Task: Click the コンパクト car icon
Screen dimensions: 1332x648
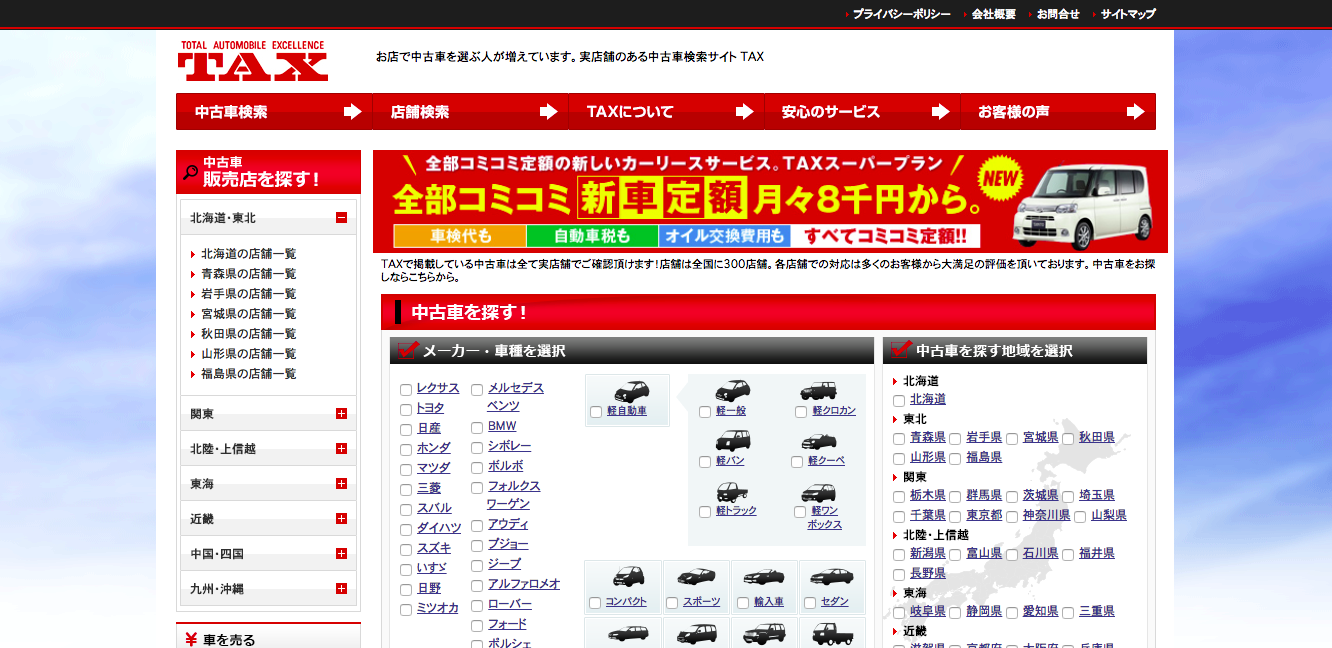Action: point(628,577)
